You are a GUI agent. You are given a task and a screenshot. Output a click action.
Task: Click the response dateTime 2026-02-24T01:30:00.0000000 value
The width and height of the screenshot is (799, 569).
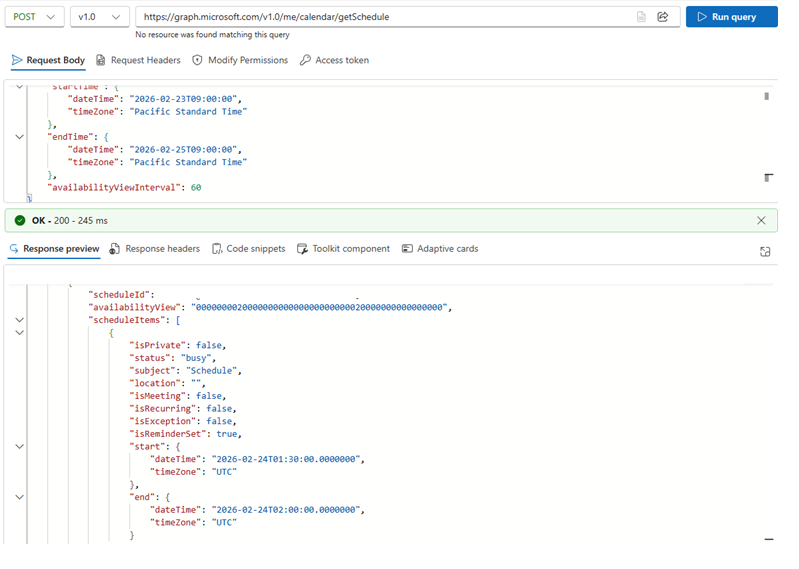(x=286, y=459)
